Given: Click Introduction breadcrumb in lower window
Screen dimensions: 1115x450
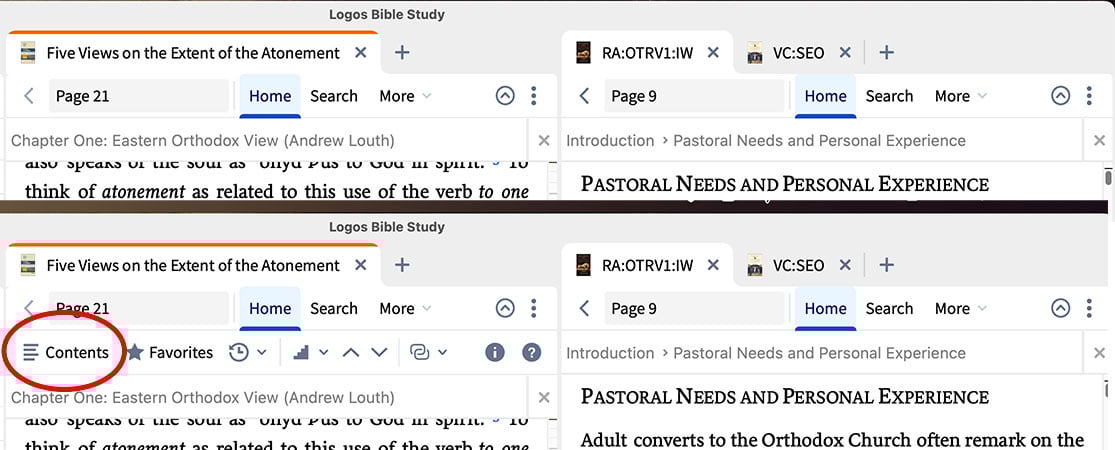Looking at the screenshot, I should 610,353.
